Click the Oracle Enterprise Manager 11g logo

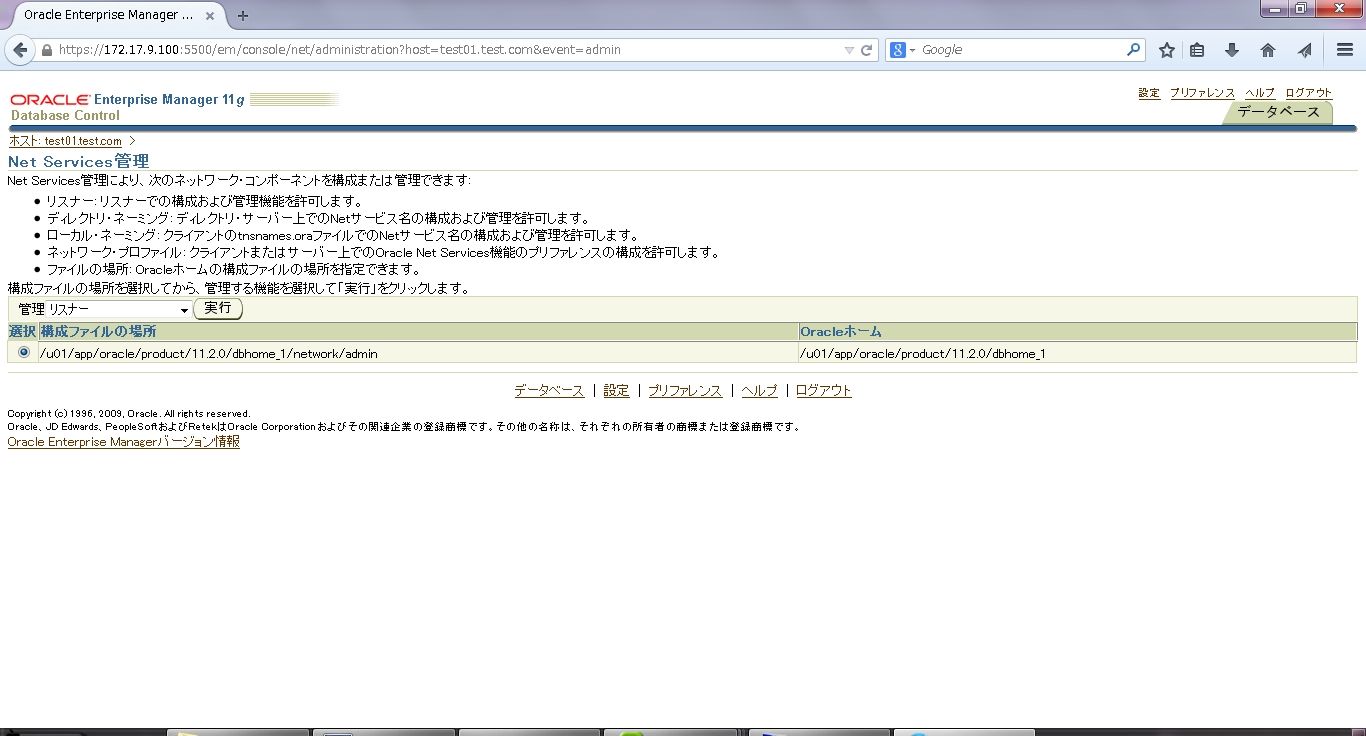(x=128, y=100)
